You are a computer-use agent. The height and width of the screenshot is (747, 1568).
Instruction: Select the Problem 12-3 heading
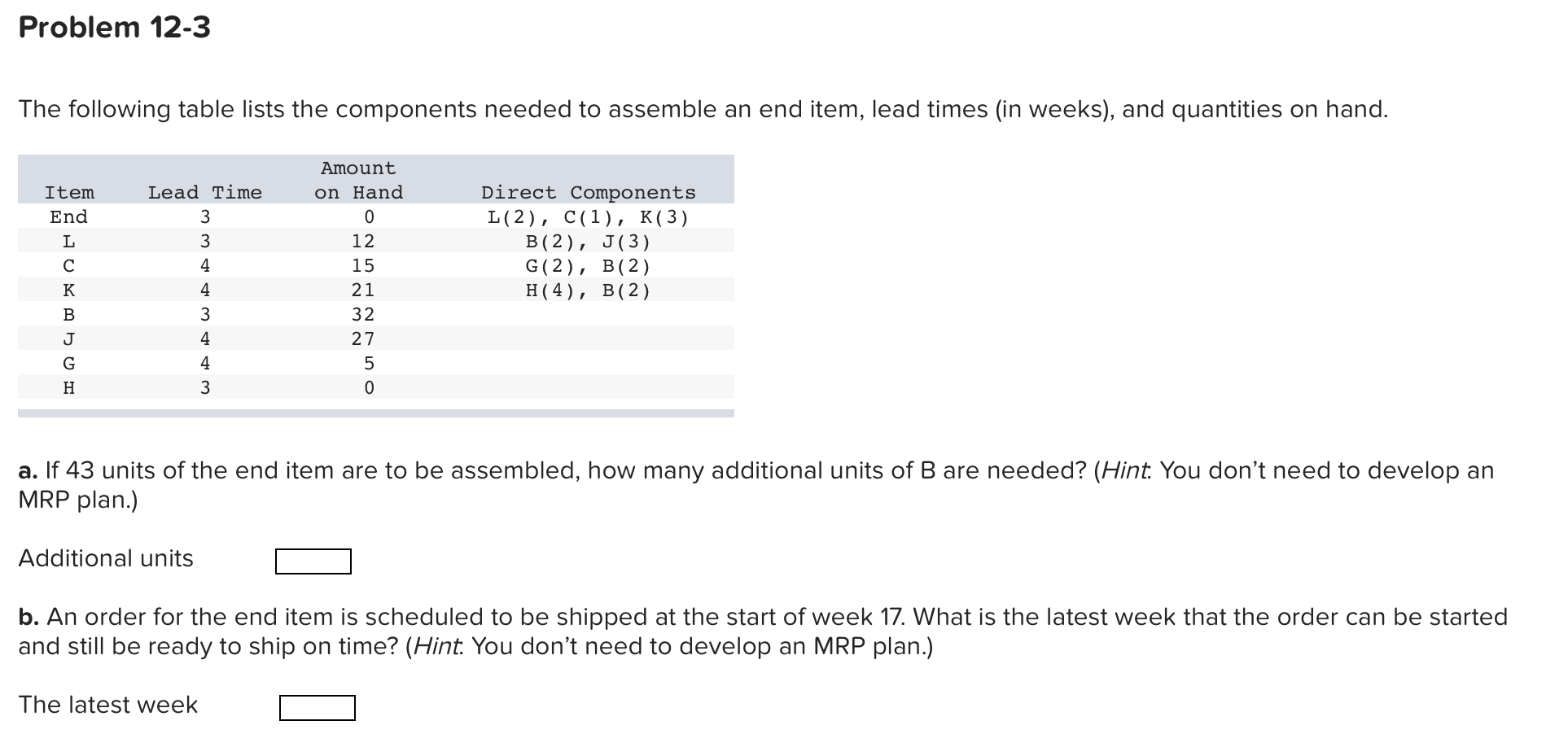point(112,27)
